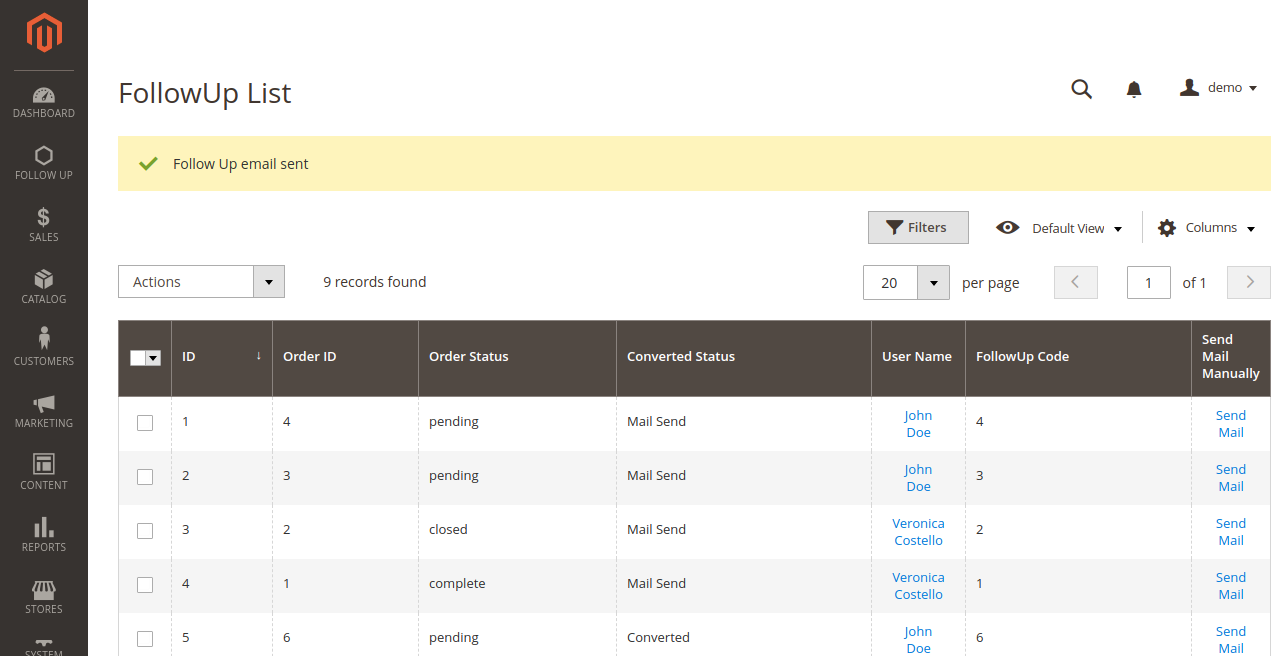Expand the Columns selector
Screen dimensions: 1280x656
[x=1205, y=227]
